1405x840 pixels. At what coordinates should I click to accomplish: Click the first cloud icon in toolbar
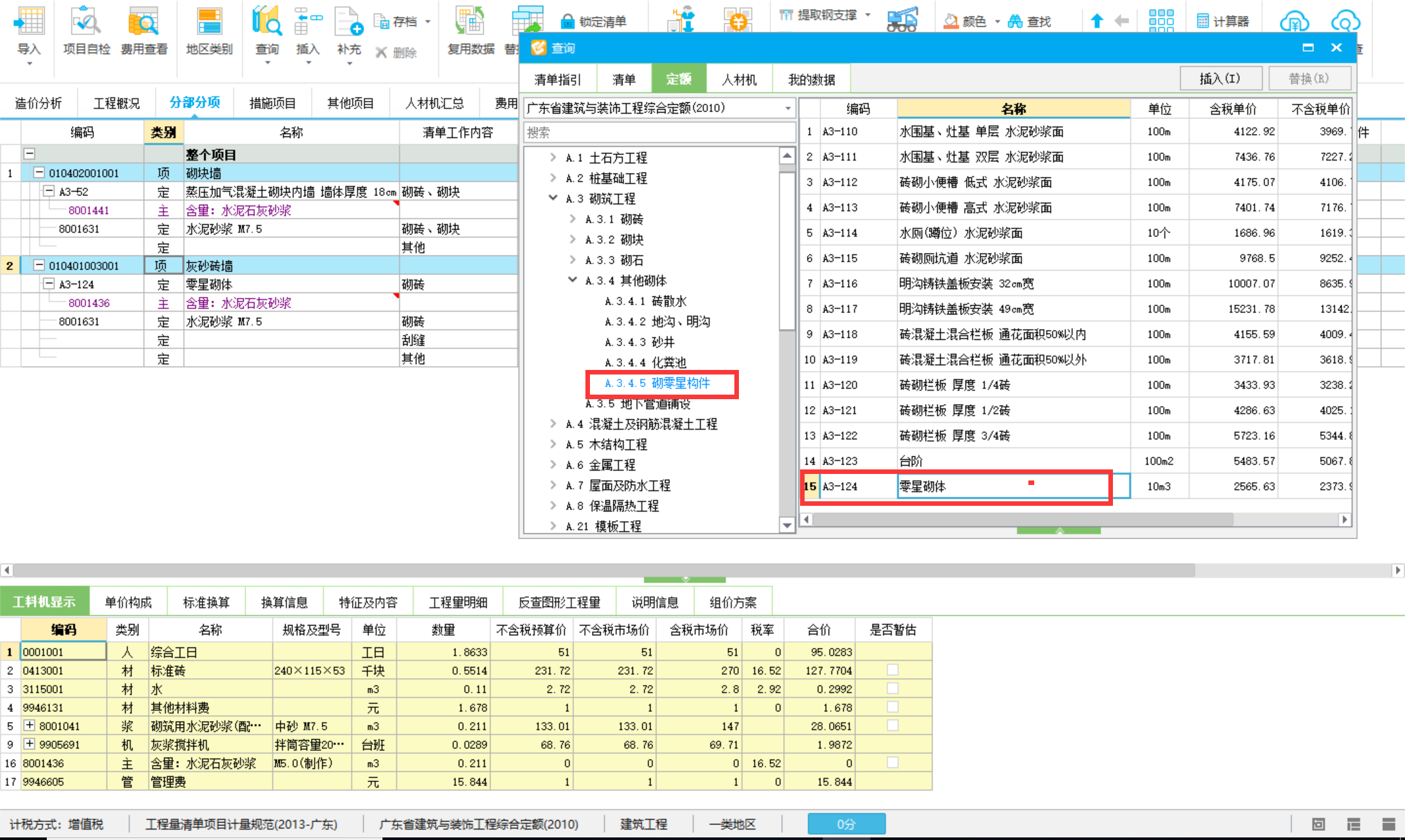1294,21
